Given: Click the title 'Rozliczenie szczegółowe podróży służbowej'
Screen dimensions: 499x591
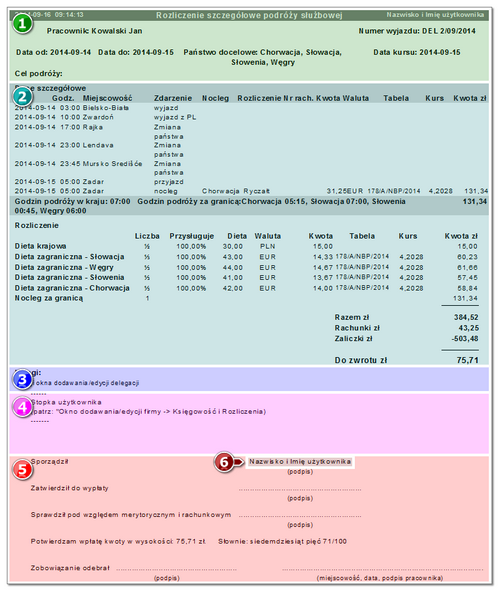Looking at the screenshot, I should [249, 15].
